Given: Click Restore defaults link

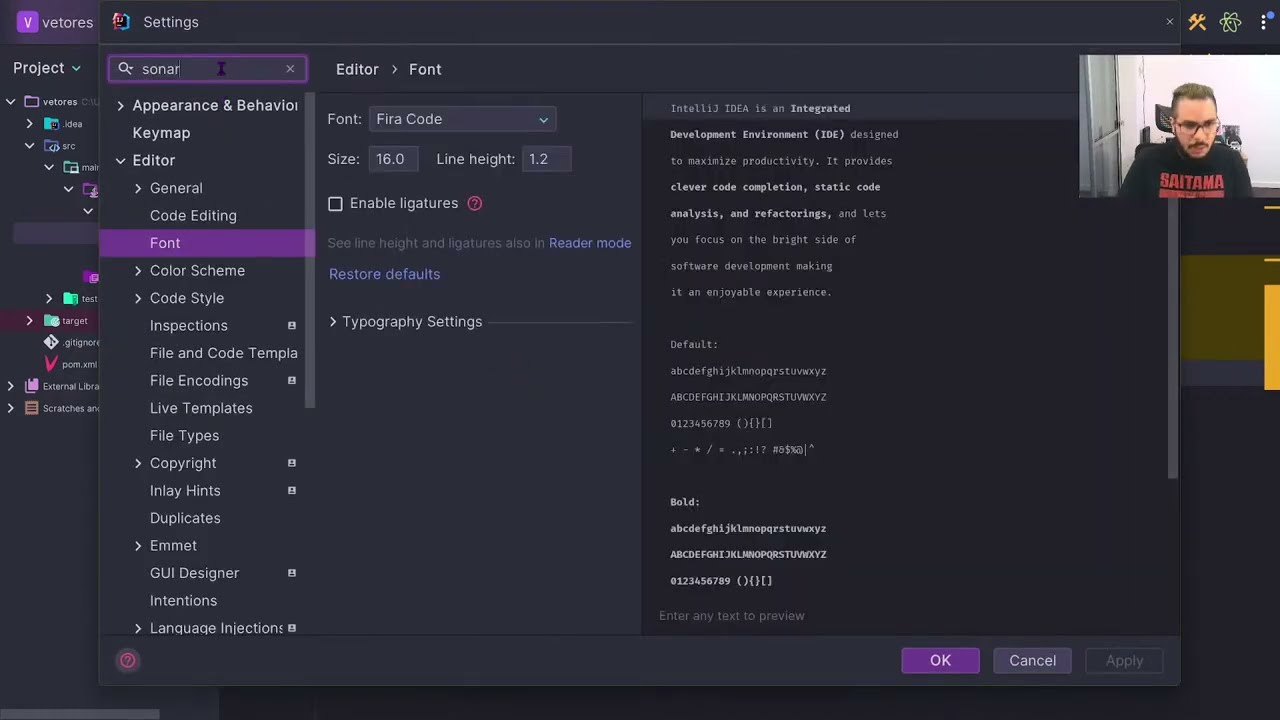Looking at the screenshot, I should [384, 274].
